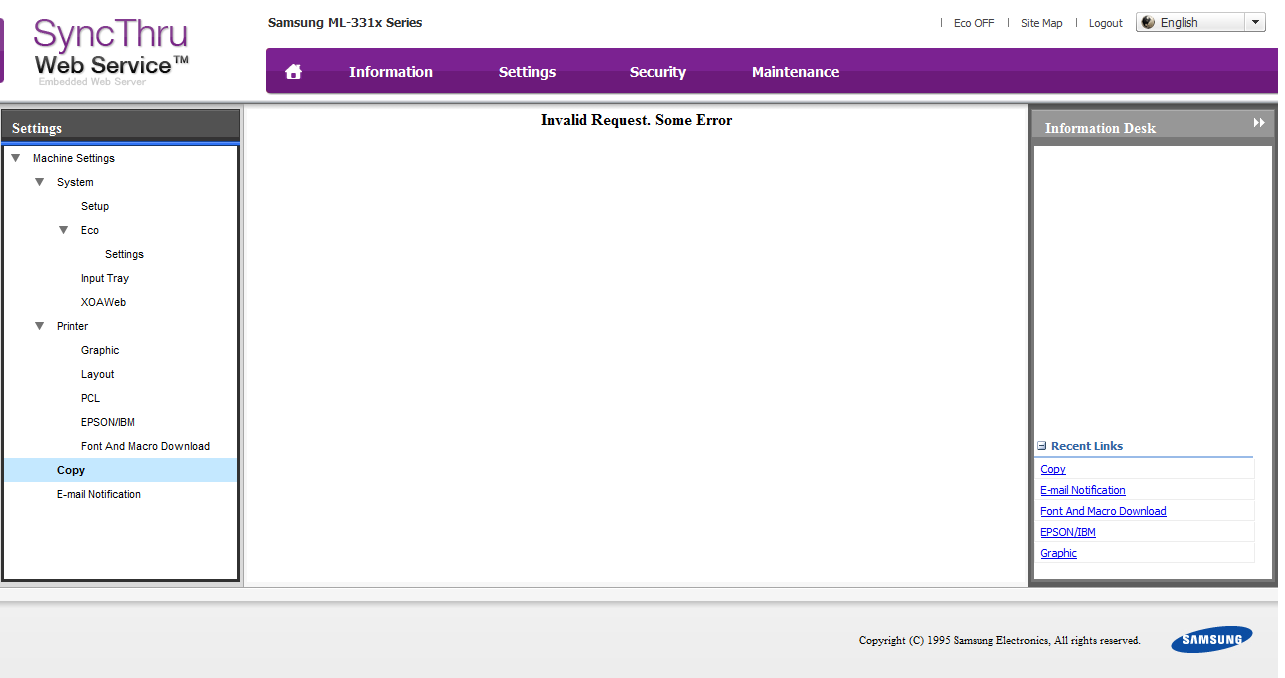Click the Home icon in navigation bar

coord(293,72)
